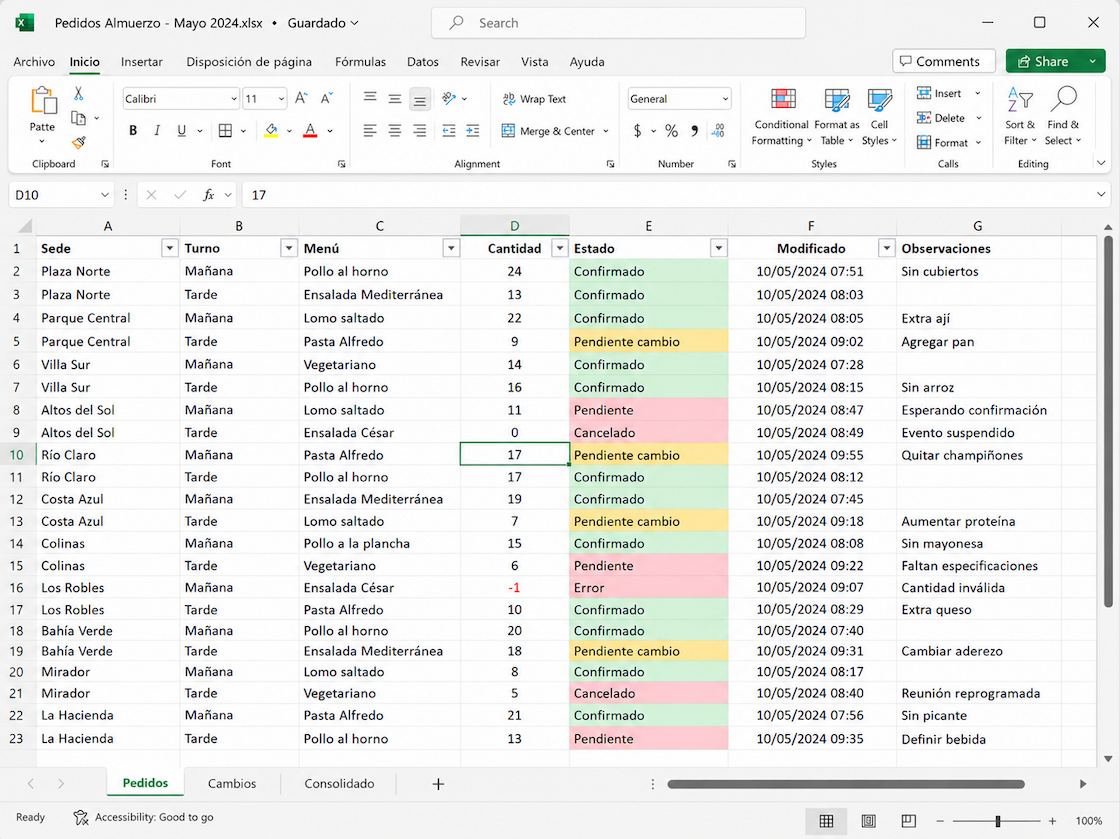Select the Format Painter brush

[79, 142]
